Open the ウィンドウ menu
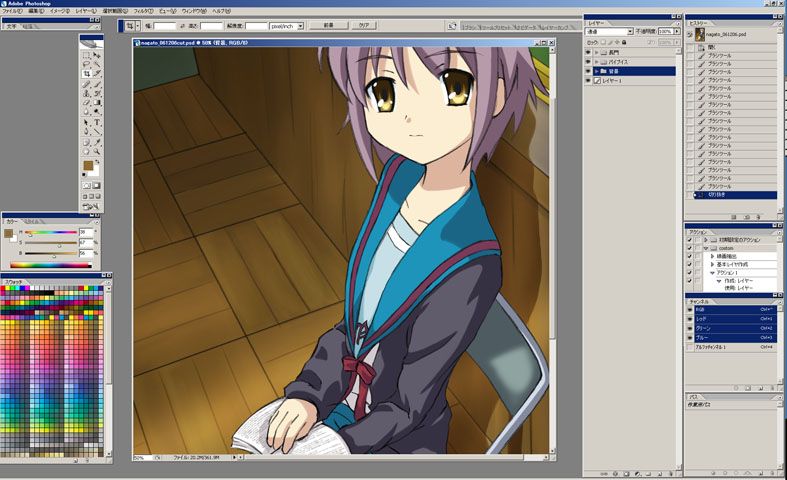This screenshot has width=787, height=480. click(193, 11)
